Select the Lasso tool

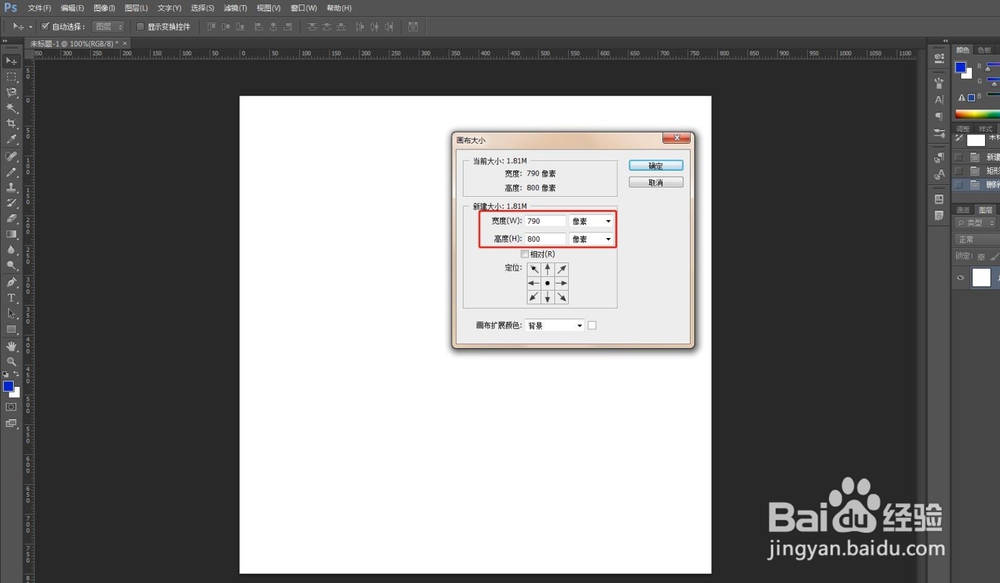[12, 92]
